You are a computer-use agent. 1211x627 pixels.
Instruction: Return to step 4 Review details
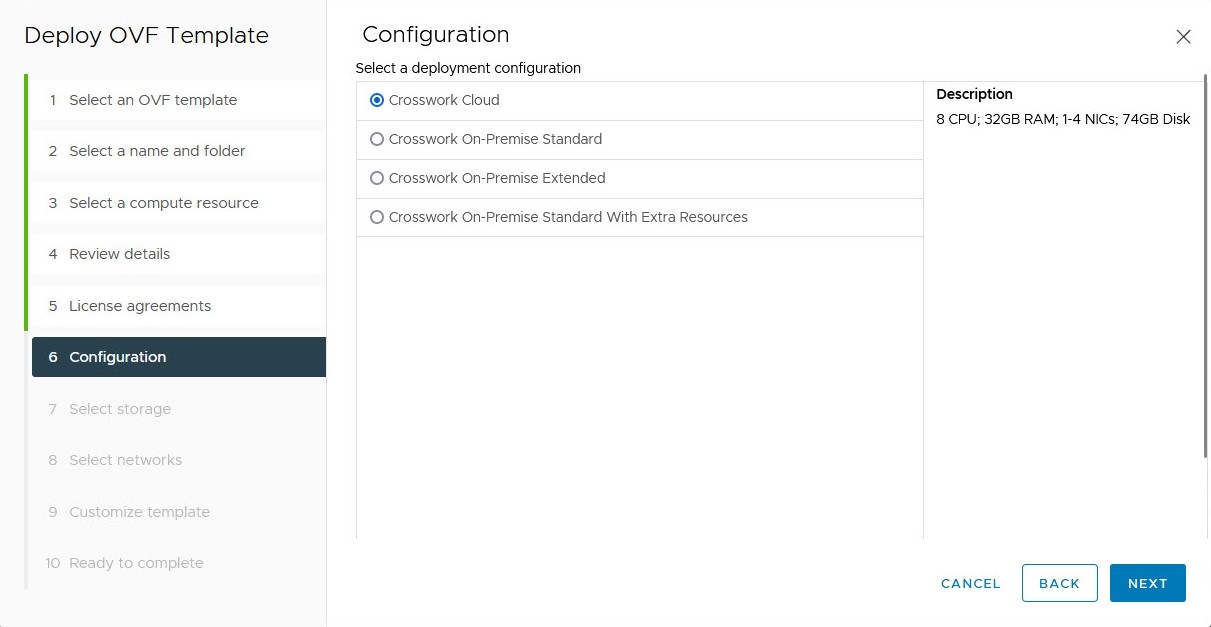click(x=179, y=254)
